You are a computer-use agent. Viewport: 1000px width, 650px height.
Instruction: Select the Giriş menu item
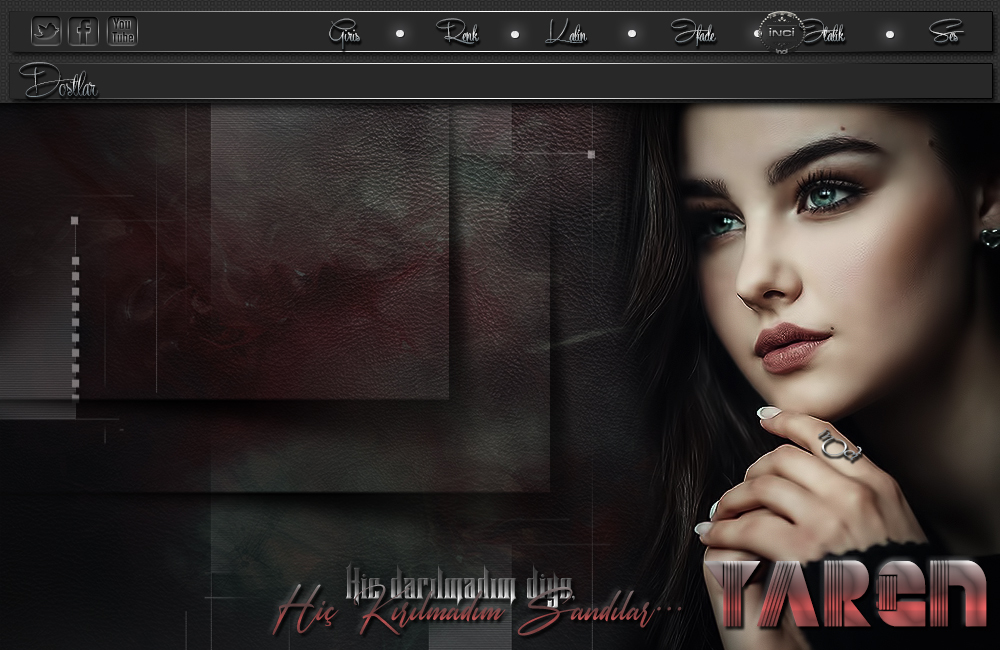coord(345,34)
